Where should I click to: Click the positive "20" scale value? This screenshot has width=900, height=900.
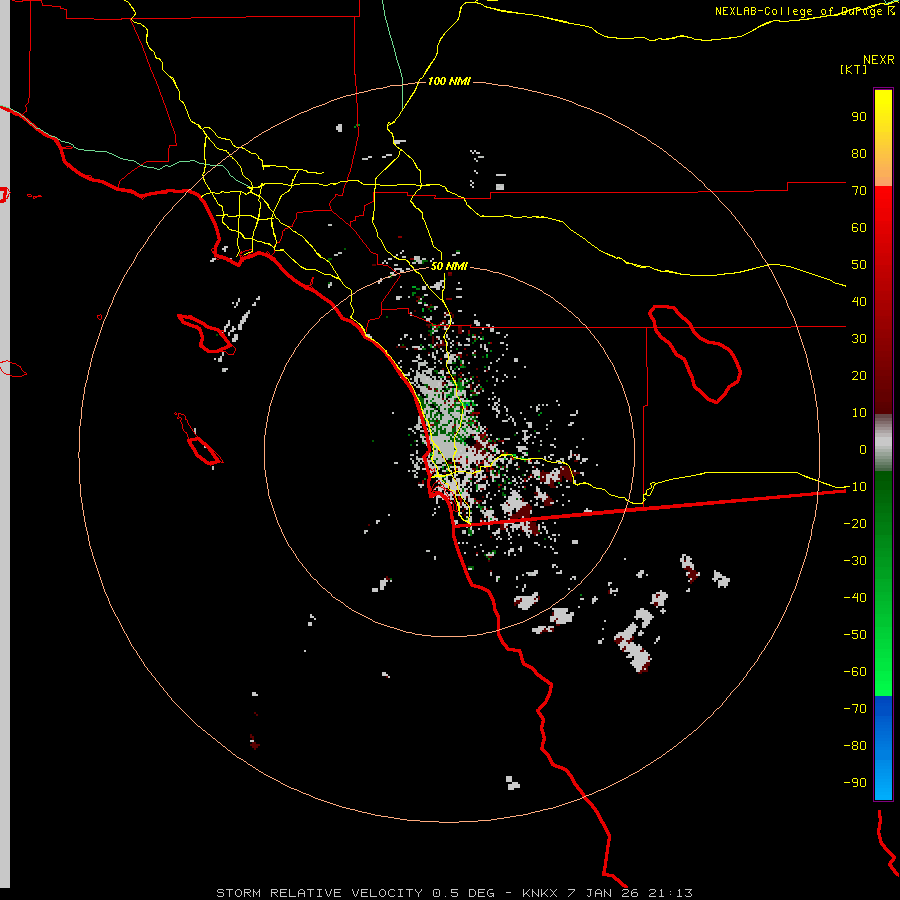[859, 376]
